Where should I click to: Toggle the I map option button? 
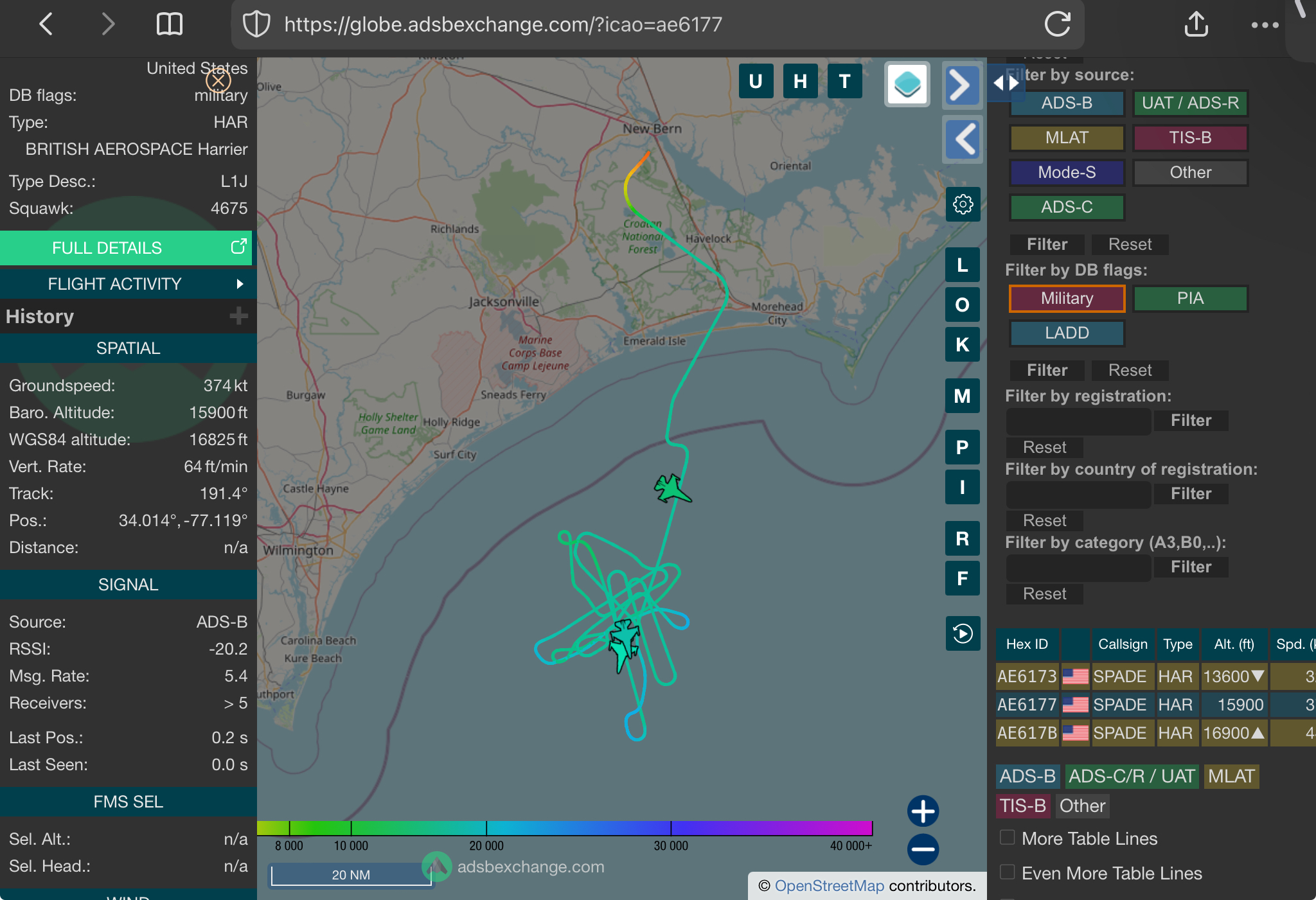pyautogui.click(x=963, y=487)
